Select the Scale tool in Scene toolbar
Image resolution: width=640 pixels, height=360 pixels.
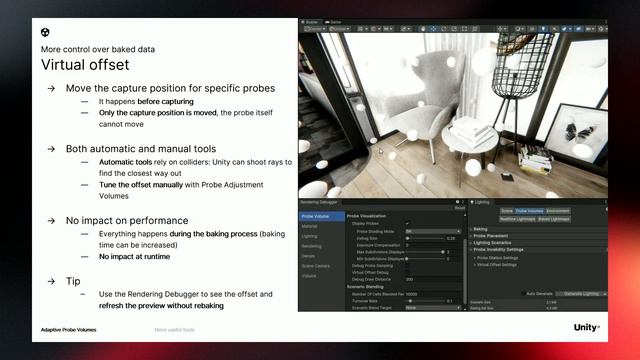454,29
